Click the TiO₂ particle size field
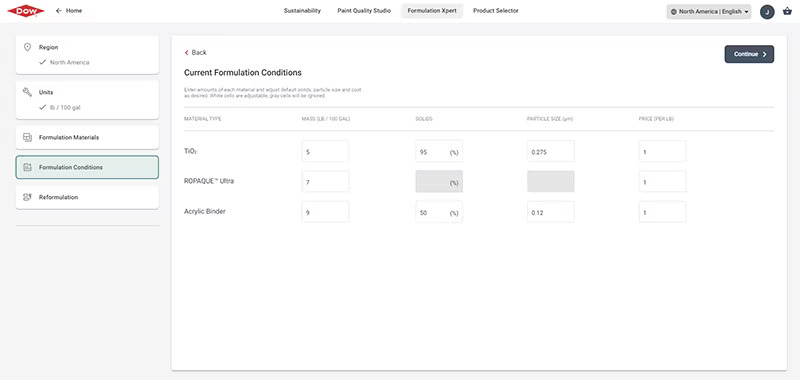The width and height of the screenshot is (800, 380). (x=551, y=151)
